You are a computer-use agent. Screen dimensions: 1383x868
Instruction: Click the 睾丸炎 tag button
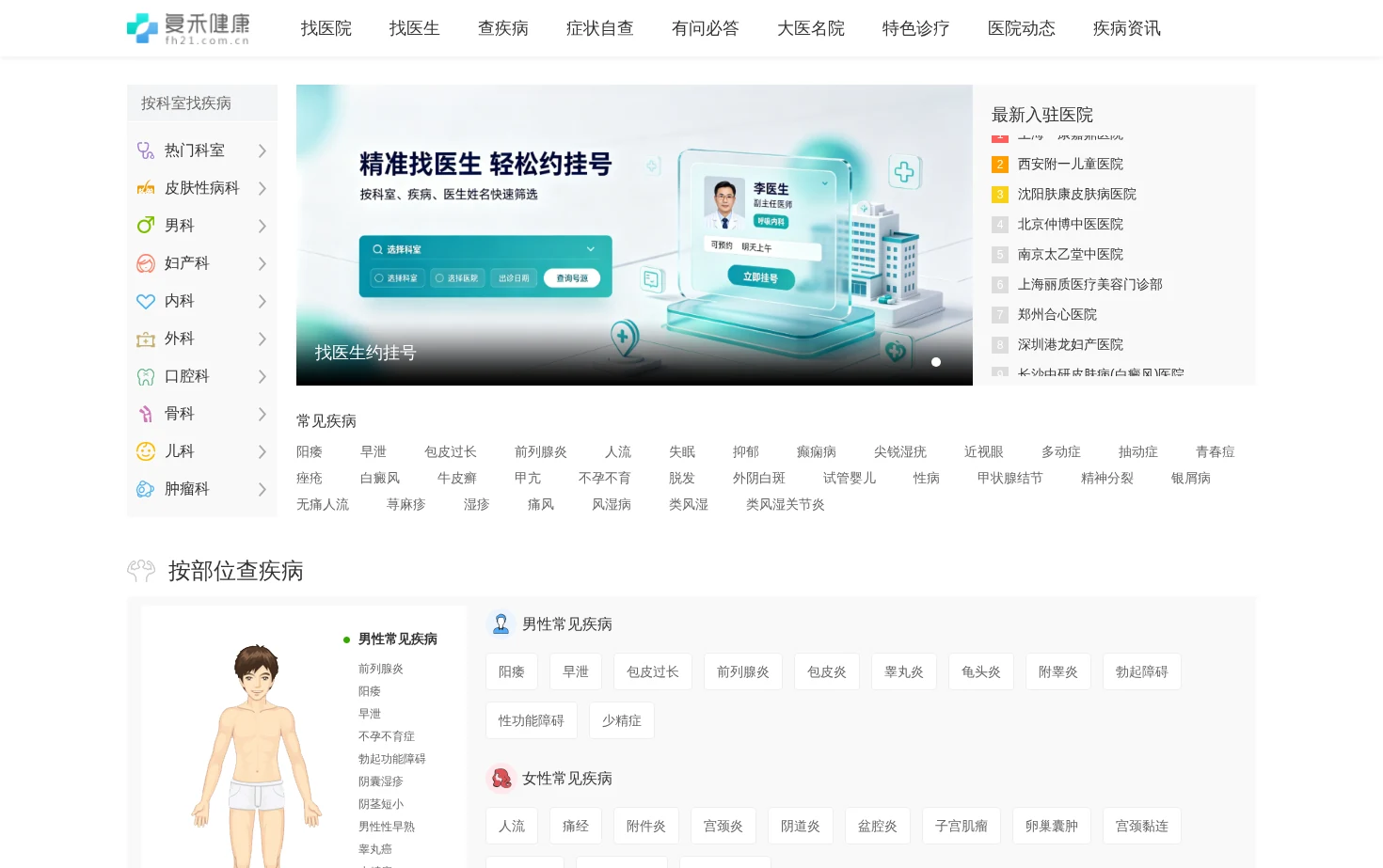tap(904, 671)
